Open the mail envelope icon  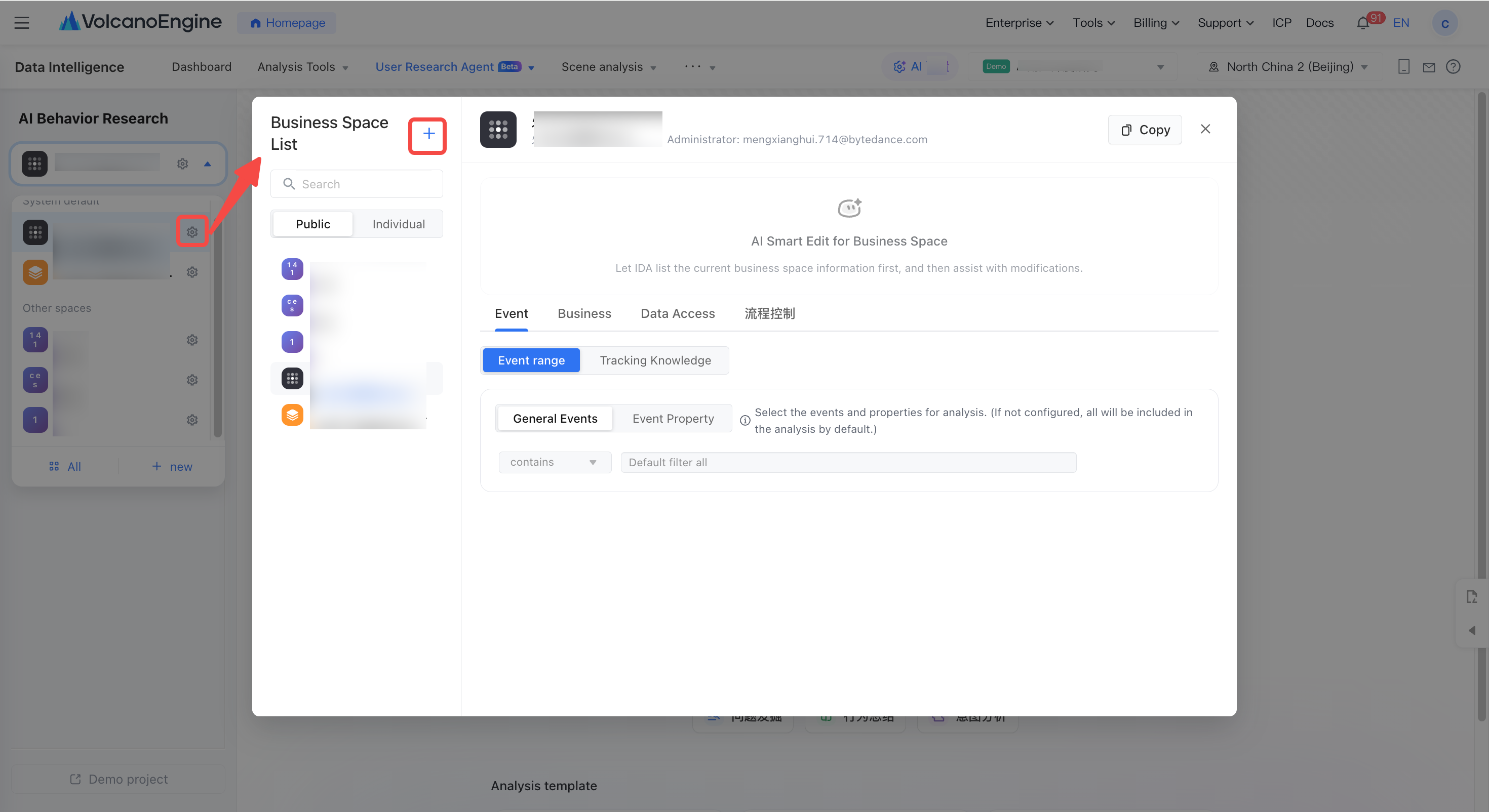[1429, 67]
